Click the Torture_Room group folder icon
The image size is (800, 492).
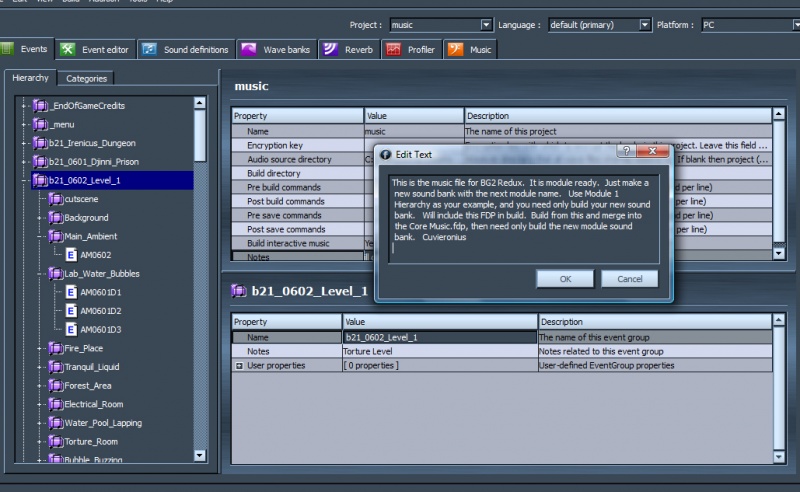point(56,441)
